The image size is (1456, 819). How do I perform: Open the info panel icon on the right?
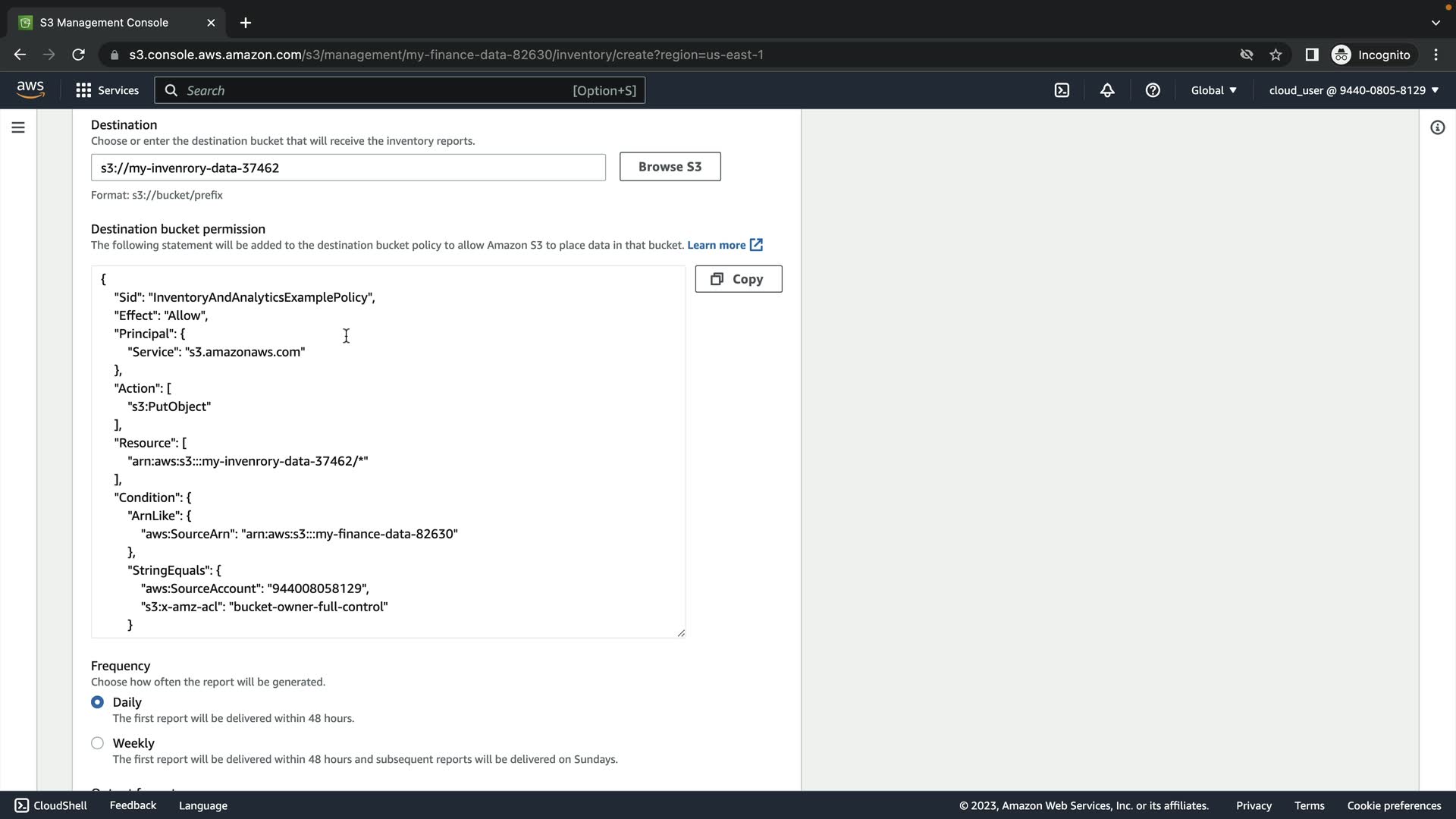click(1437, 127)
